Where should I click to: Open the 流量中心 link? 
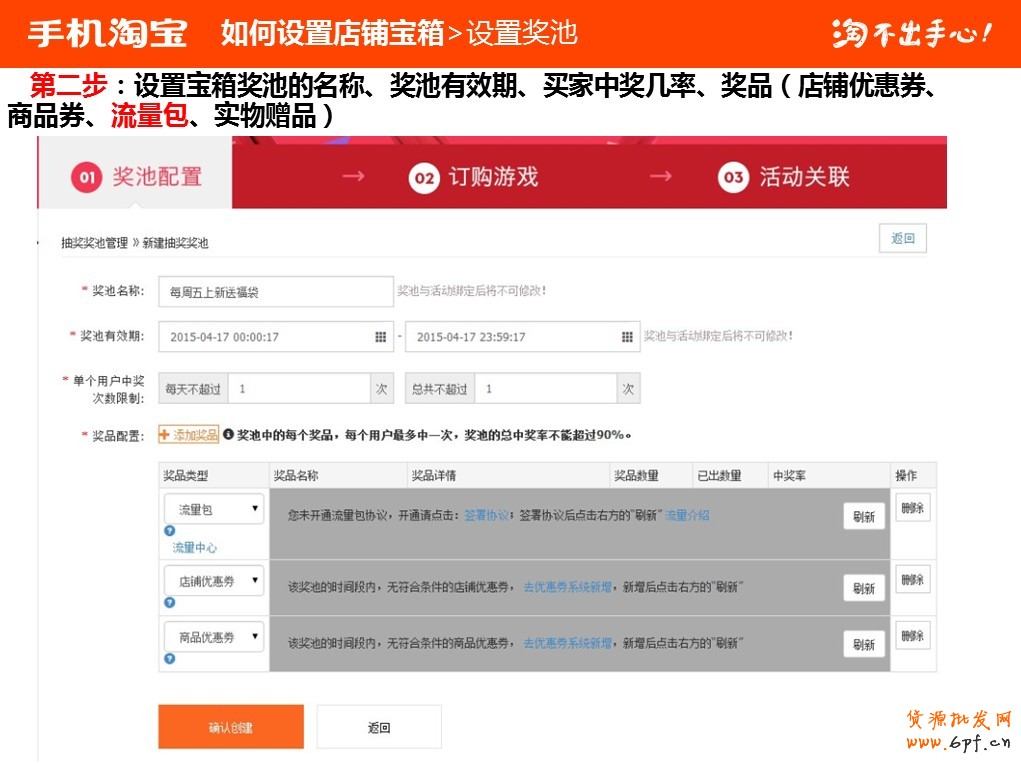point(194,548)
